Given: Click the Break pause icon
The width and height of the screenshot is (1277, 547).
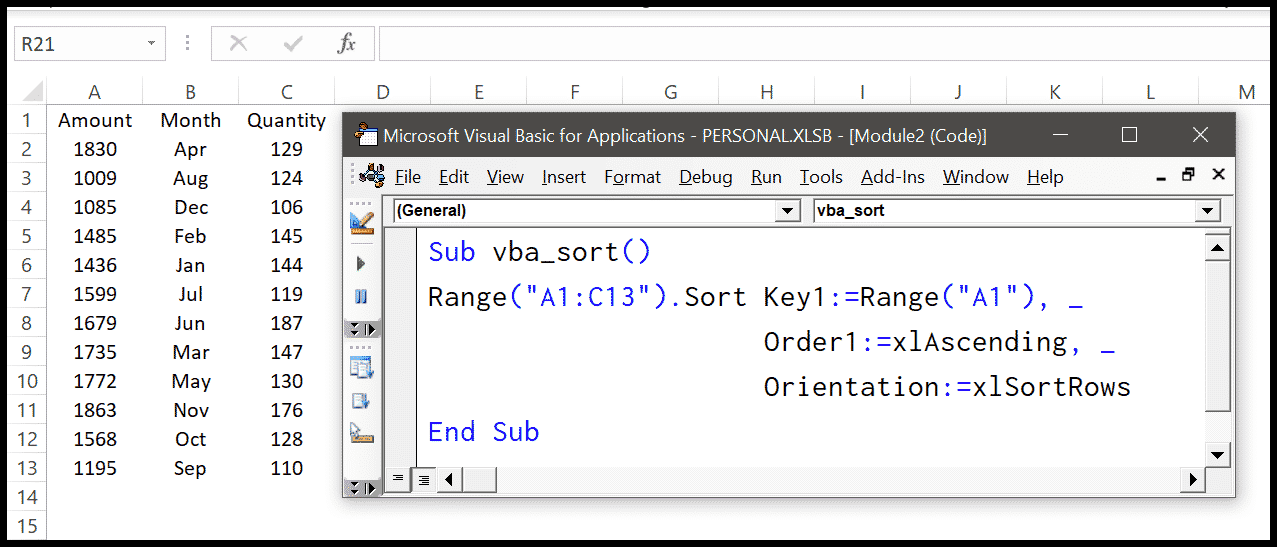Looking at the screenshot, I should (x=361, y=297).
